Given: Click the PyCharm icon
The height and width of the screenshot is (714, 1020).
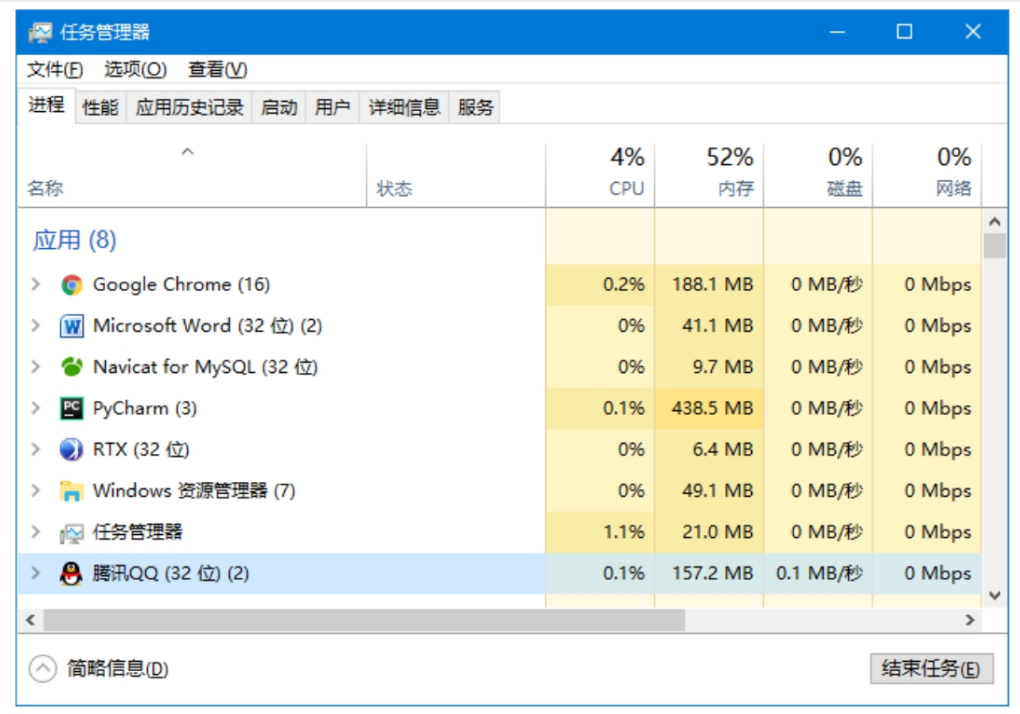Looking at the screenshot, I should [72, 408].
